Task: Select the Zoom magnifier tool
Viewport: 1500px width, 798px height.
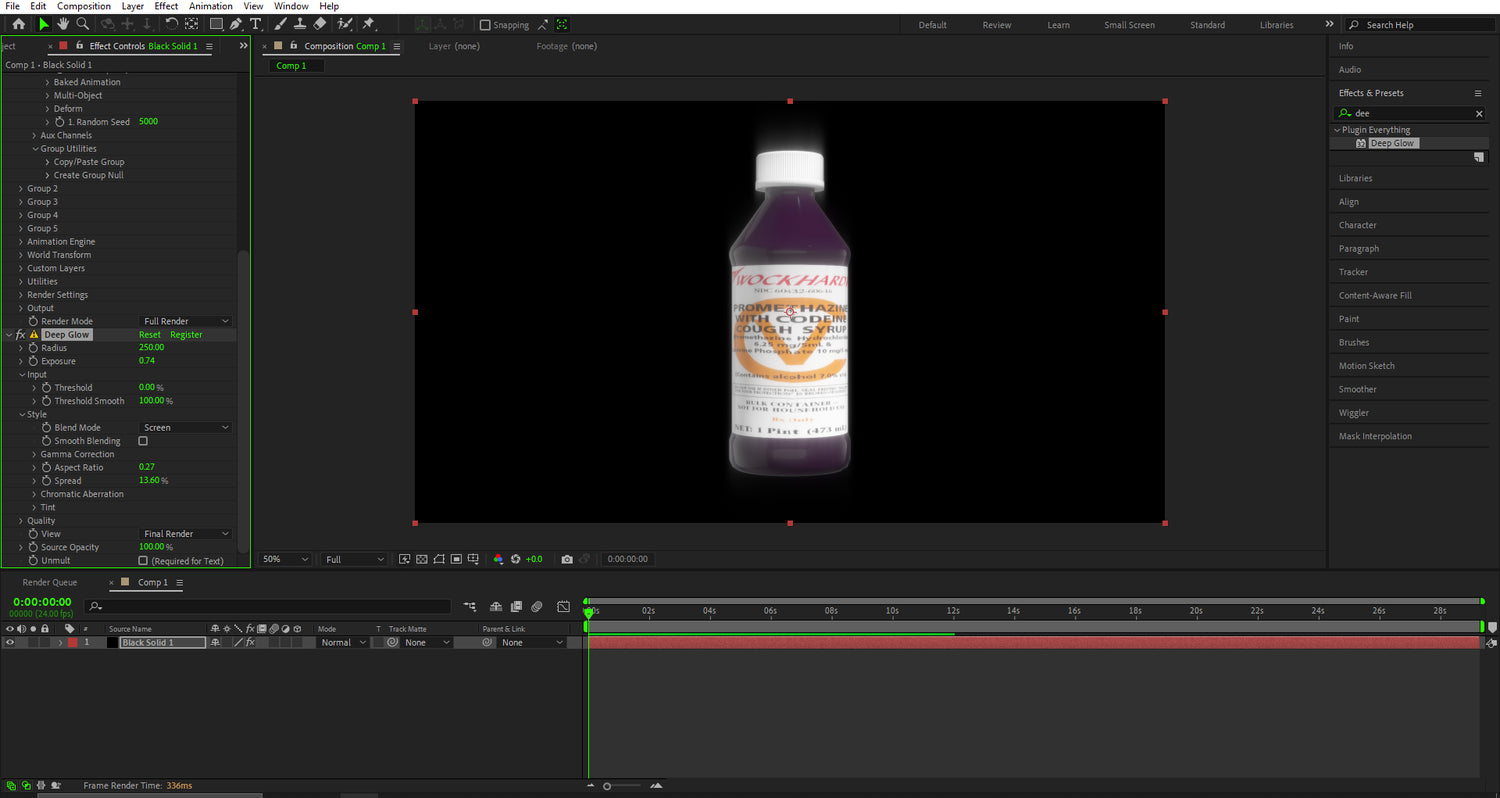Action: [83, 24]
